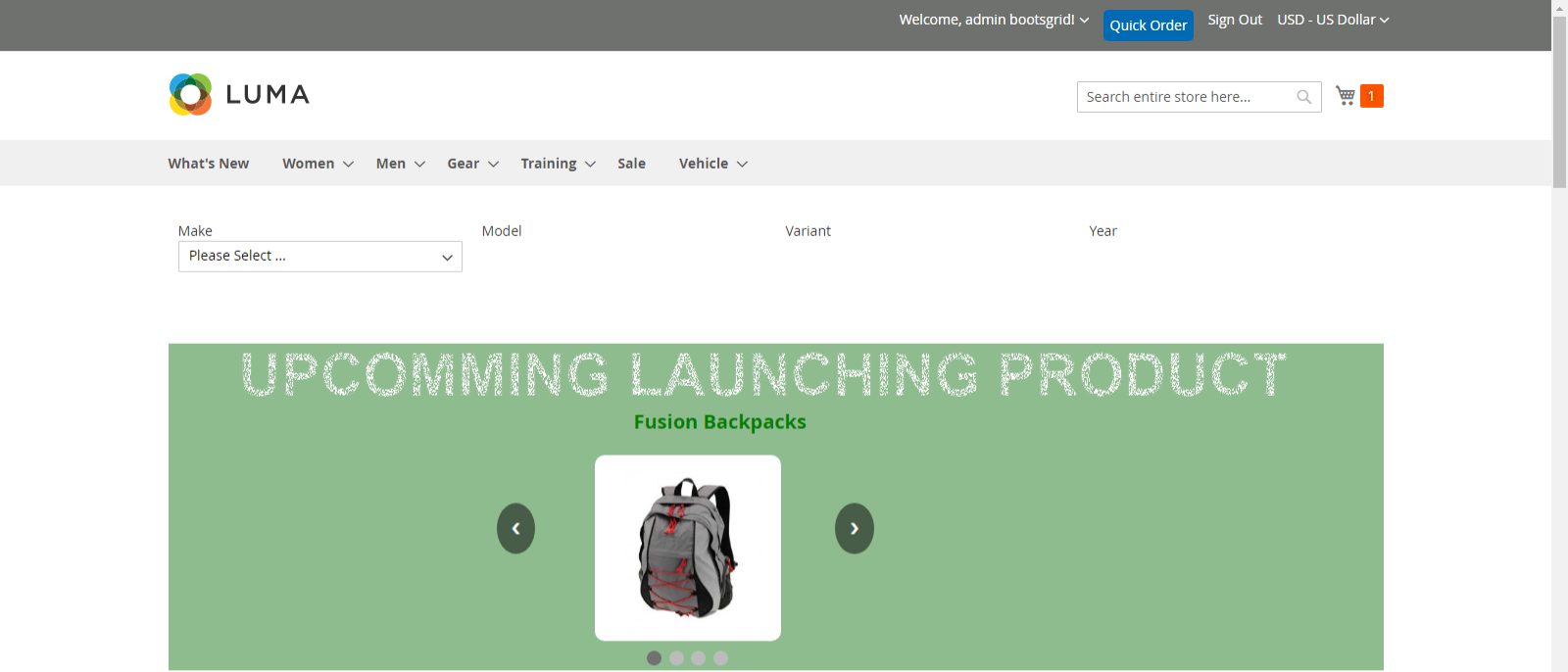1568x672 pixels.
Task: Click the Variant label
Action: tap(808, 231)
